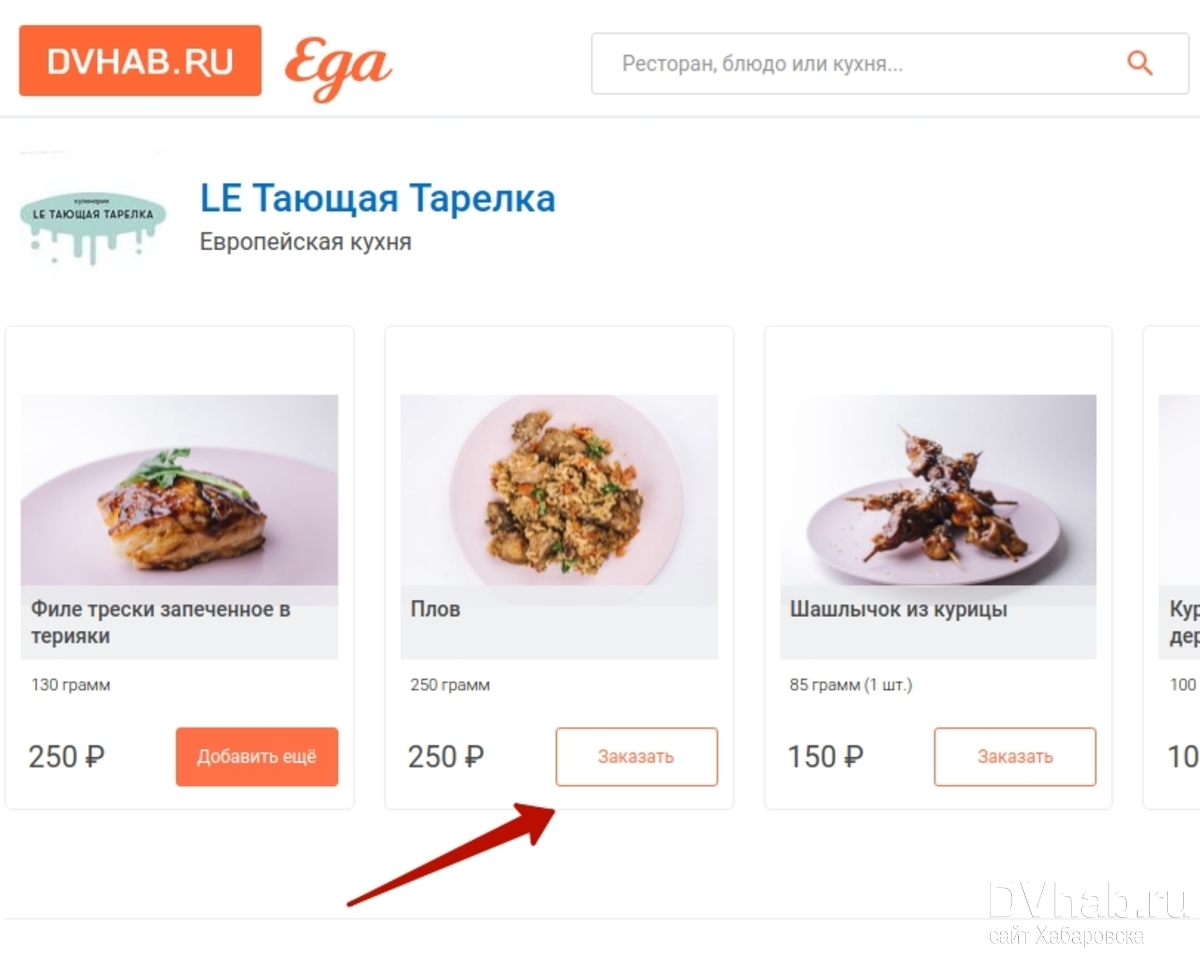Select the Филе трески запеченное в терияки title
Screen dimensions: 1200x958
pos(161,622)
